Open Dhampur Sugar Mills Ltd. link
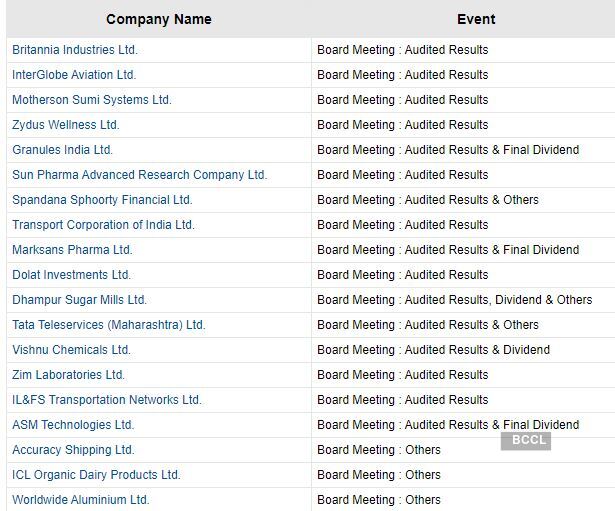Viewport: 615px width, 511px height. [x=80, y=300]
